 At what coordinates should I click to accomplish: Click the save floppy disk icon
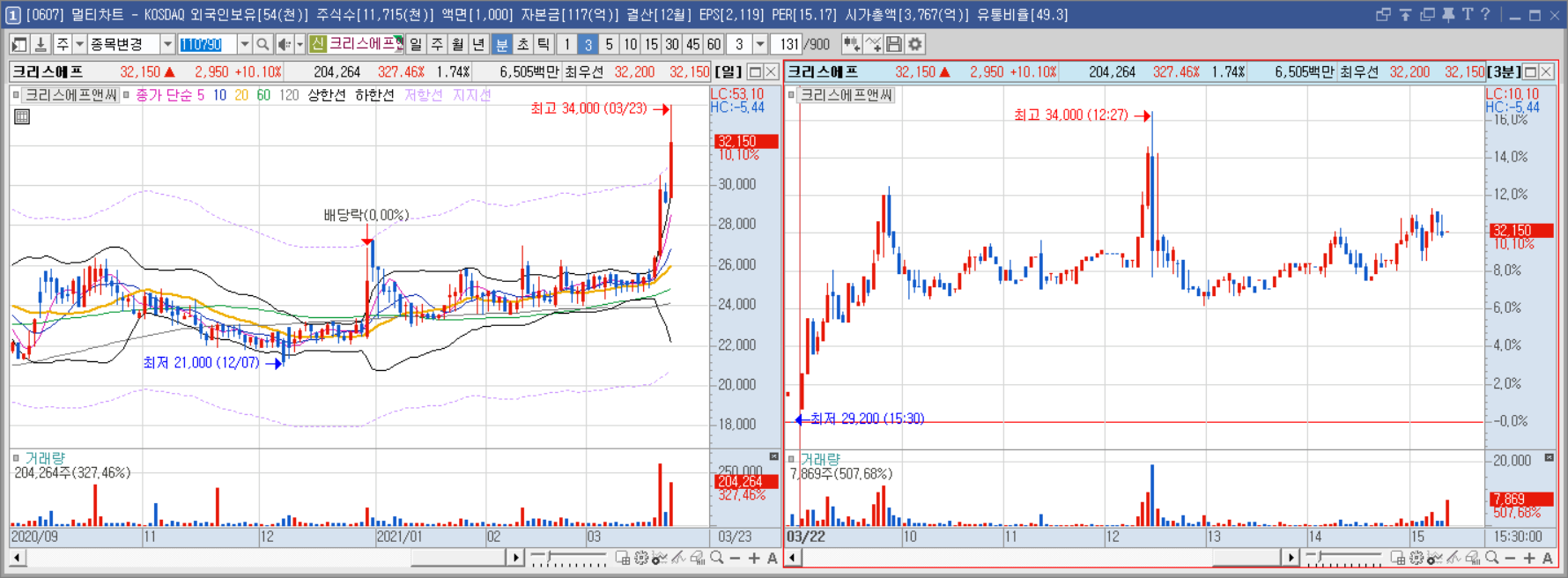[x=894, y=44]
